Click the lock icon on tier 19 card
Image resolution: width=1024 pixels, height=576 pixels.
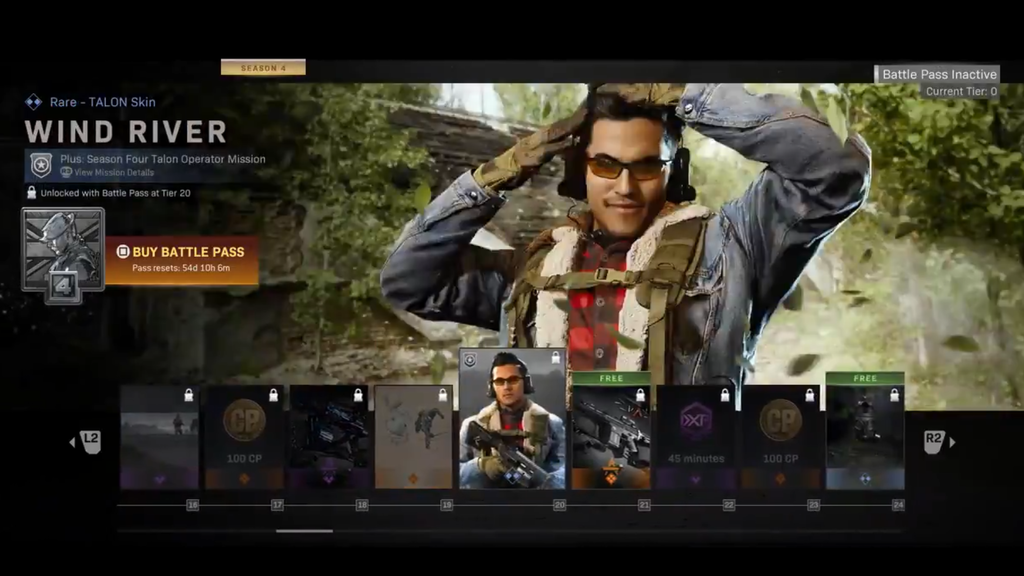coord(443,394)
